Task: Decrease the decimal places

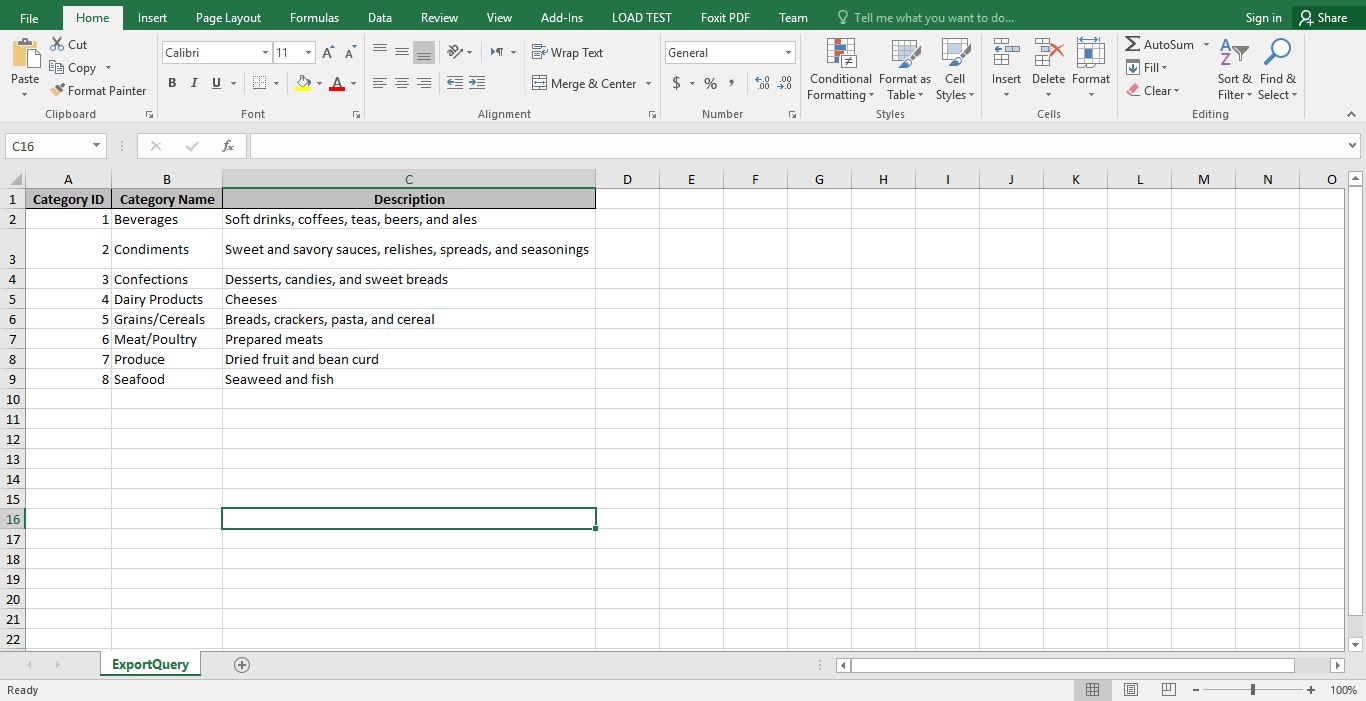Action: tap(785, 83)
